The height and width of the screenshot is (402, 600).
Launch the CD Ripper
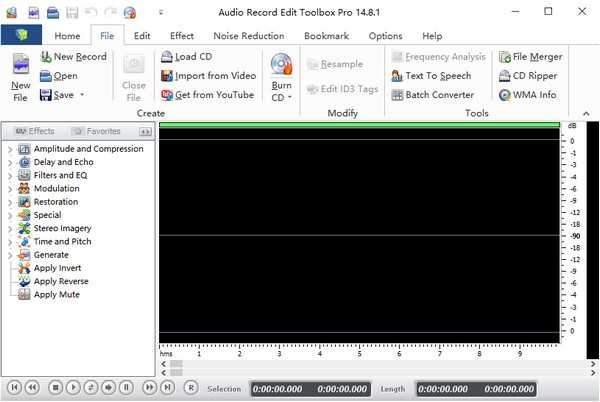[528, 76]
